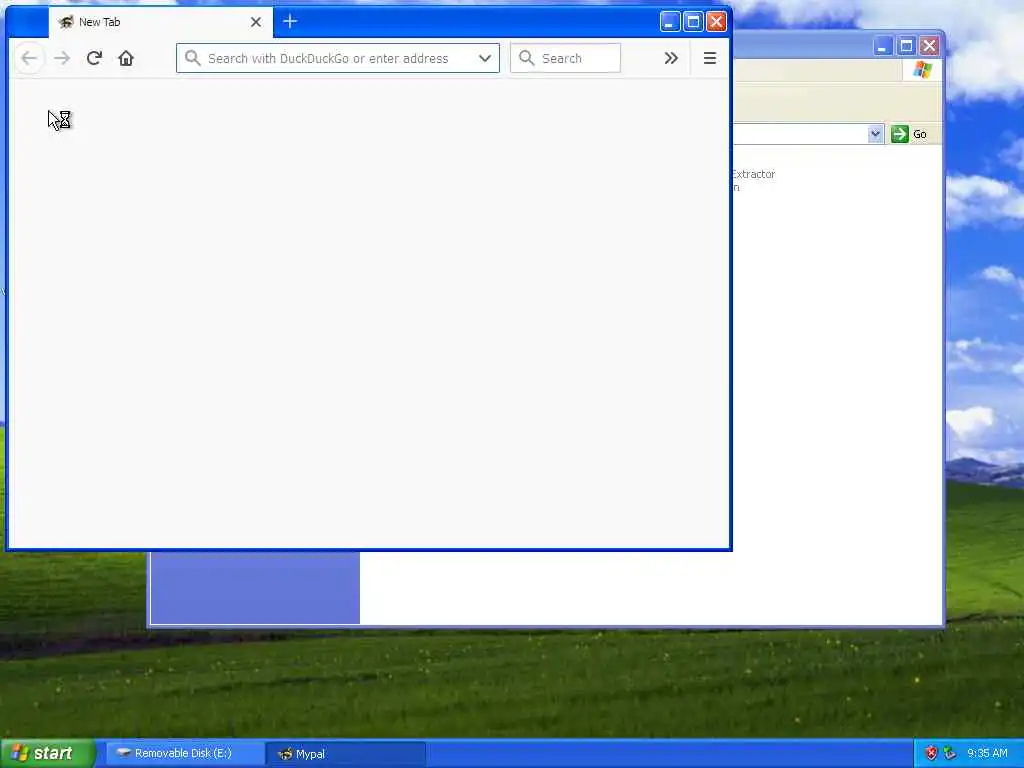Expand the address bar history dropdown arrow
1024x768 pixels.
pos(485,58)
